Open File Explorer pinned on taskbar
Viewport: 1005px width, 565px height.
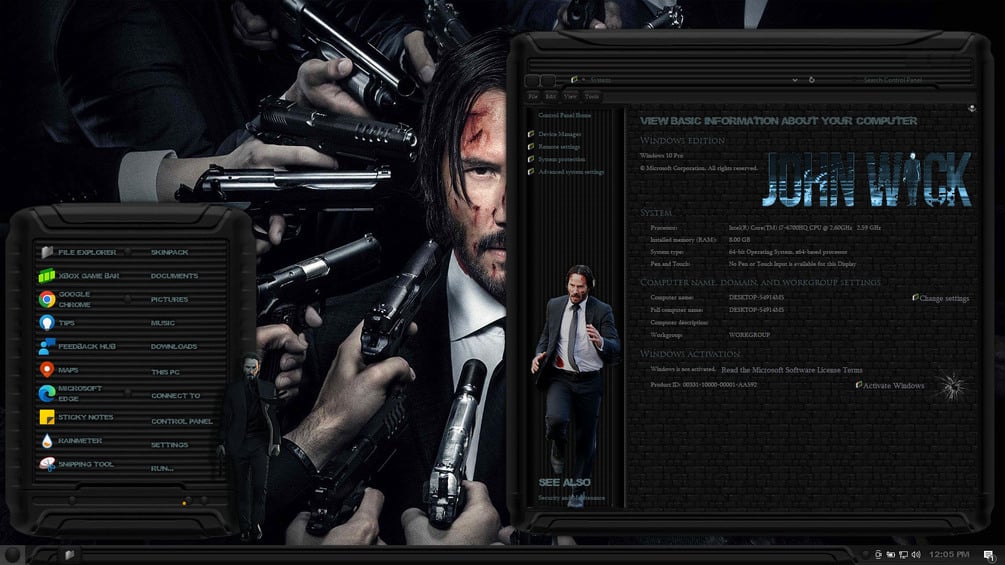[69, 555]
